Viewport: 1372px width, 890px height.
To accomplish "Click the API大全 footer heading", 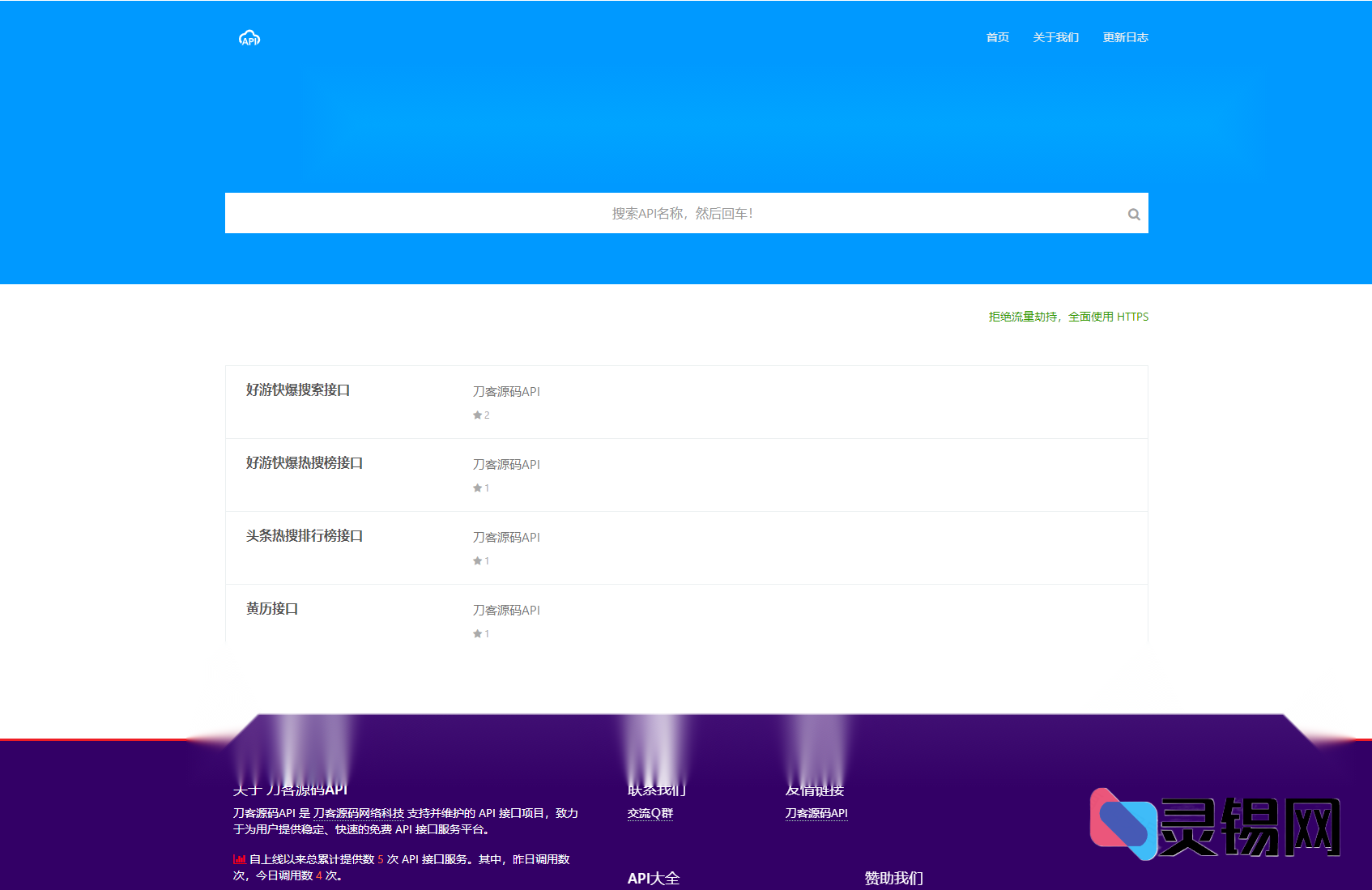I will [654, 878].
